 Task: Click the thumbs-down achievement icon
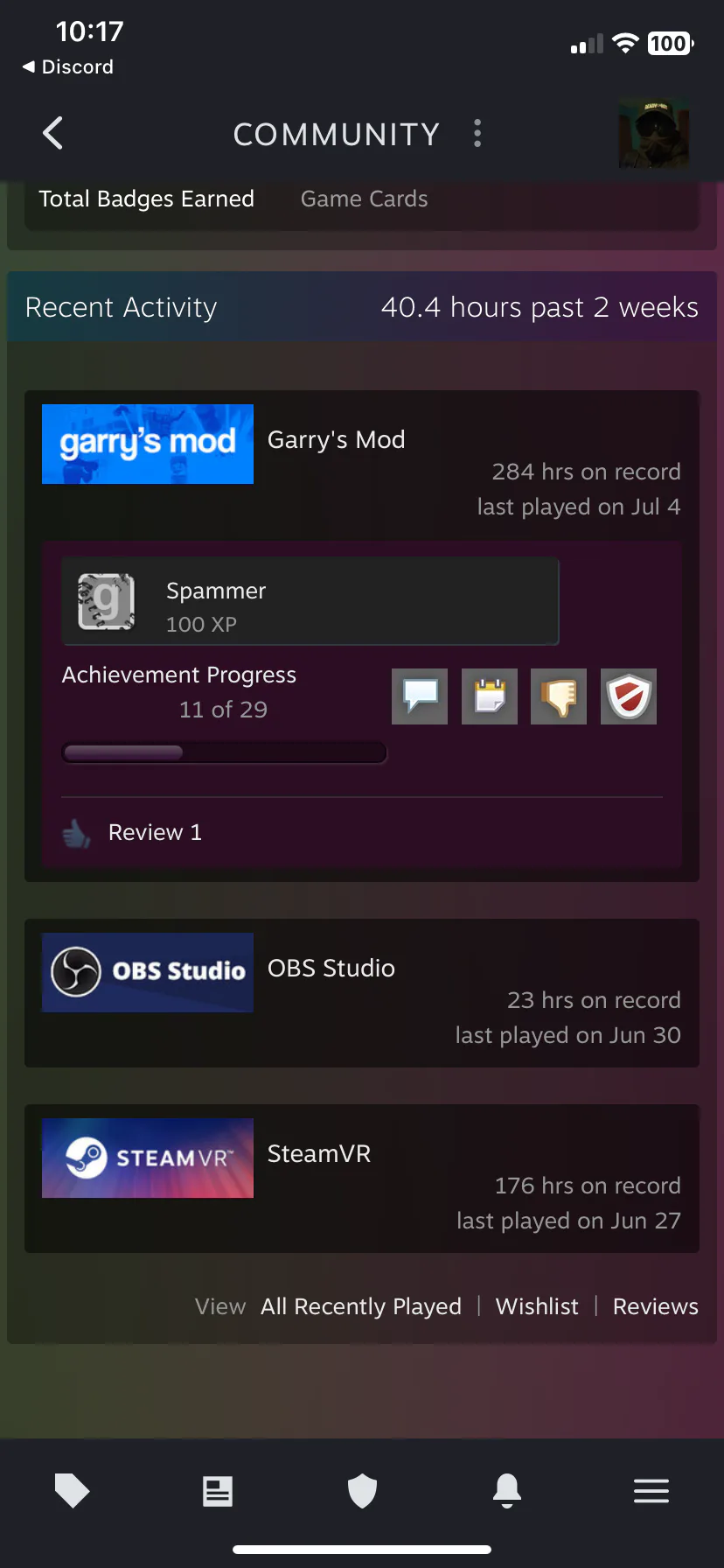559,696
